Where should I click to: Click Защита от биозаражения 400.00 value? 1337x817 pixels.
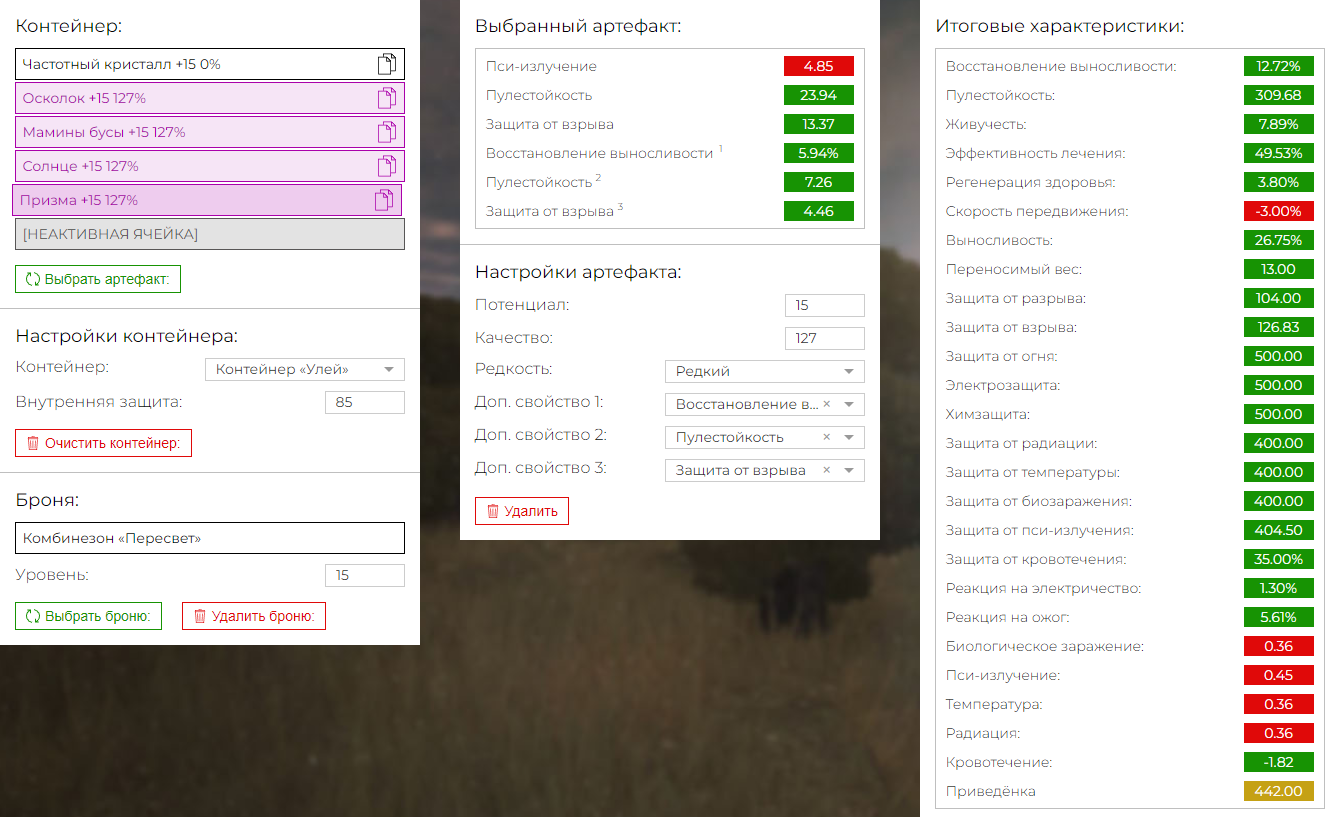pyautogui.click(x=1279, y=502)
